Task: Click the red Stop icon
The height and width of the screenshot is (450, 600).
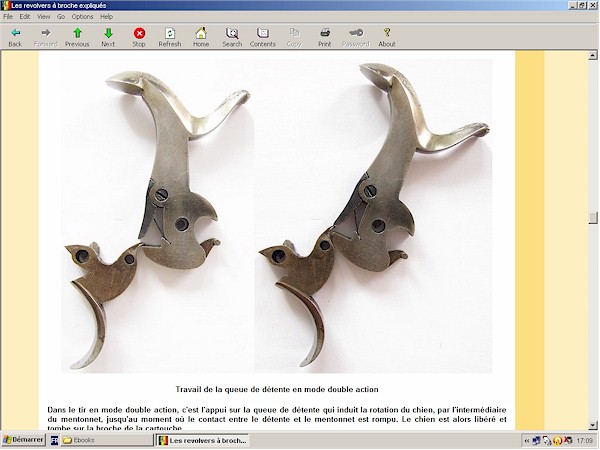Action: tap(139, 33)
